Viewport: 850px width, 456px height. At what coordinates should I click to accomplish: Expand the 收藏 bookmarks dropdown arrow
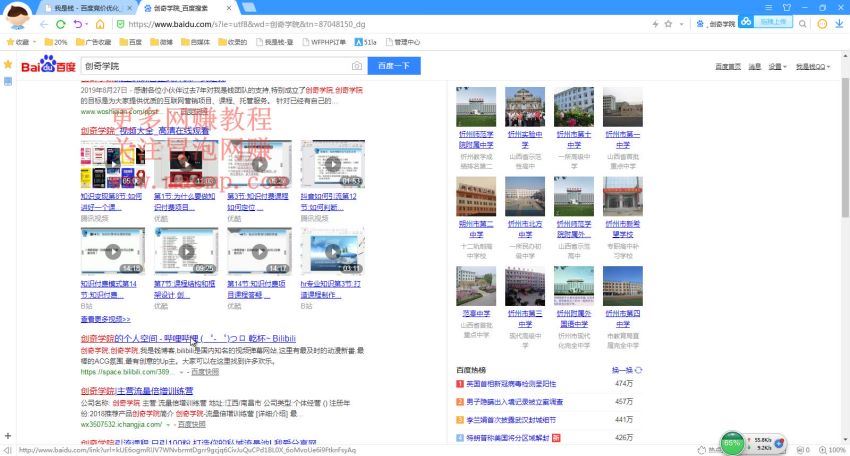(x=34, y=42)
